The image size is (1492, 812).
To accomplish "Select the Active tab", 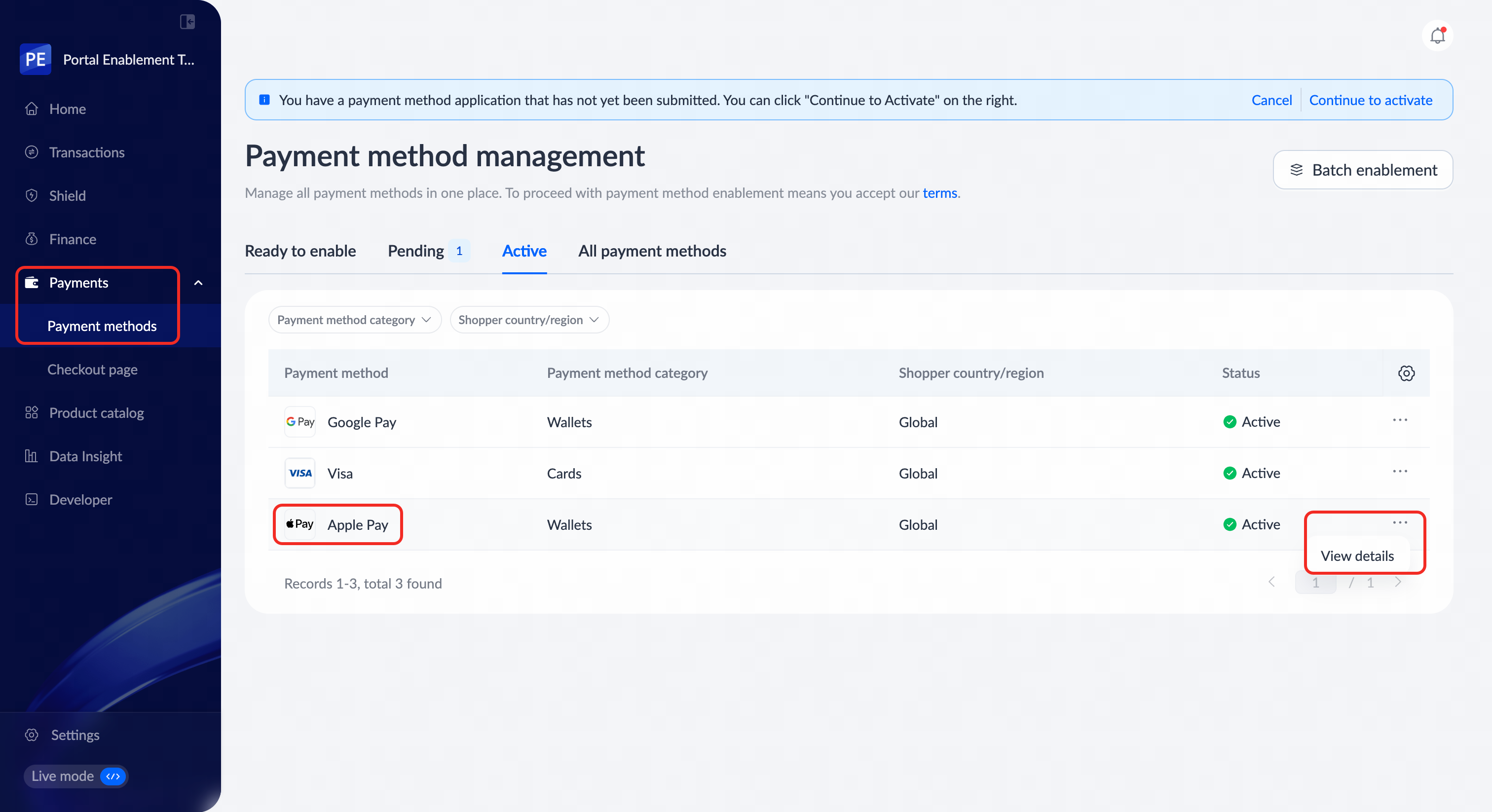I will (524, 252).
